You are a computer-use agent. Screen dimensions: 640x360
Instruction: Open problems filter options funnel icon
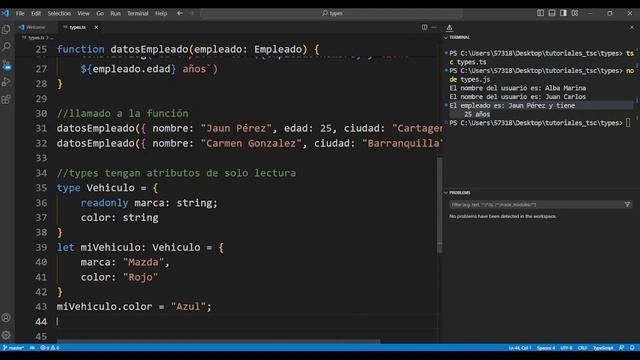(x=627, y=204)
